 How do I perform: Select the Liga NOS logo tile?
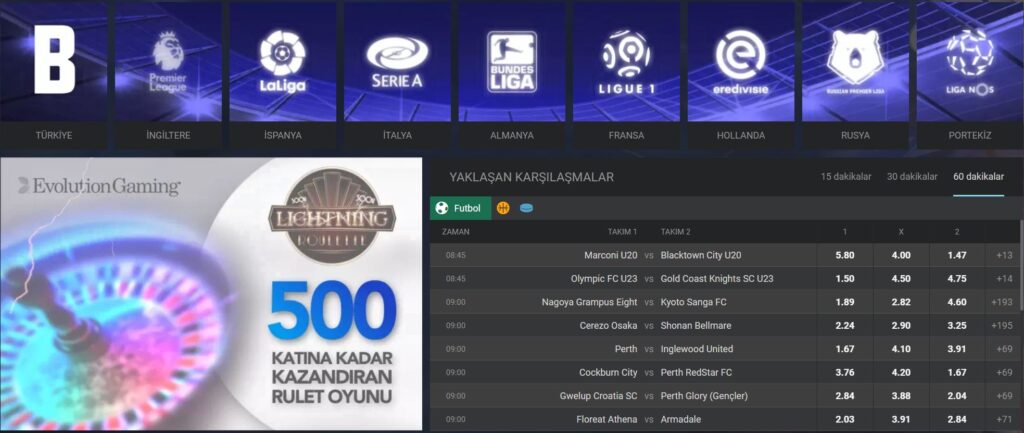[x=970, y=61]
